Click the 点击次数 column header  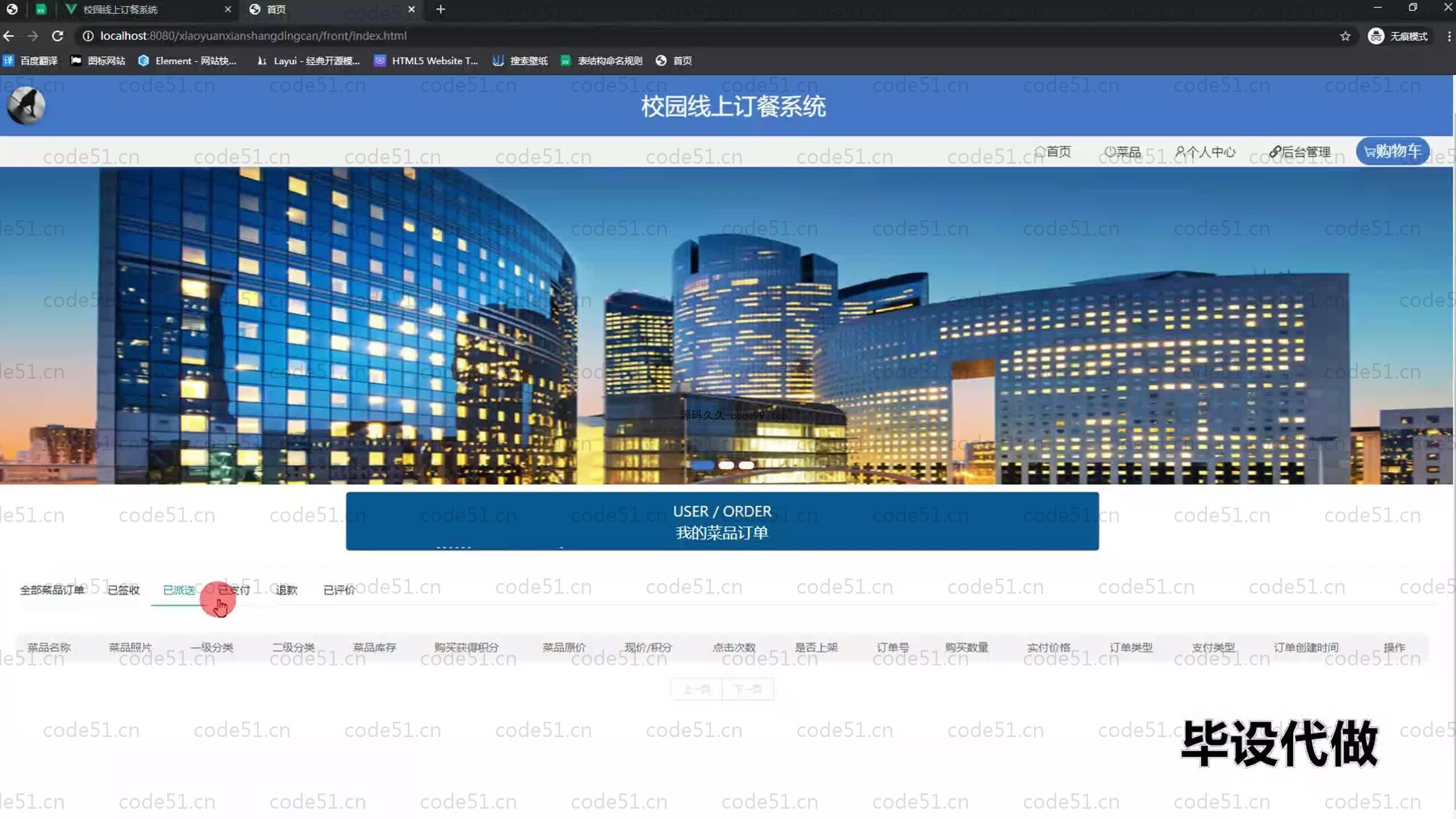click(x=734, y=647)
